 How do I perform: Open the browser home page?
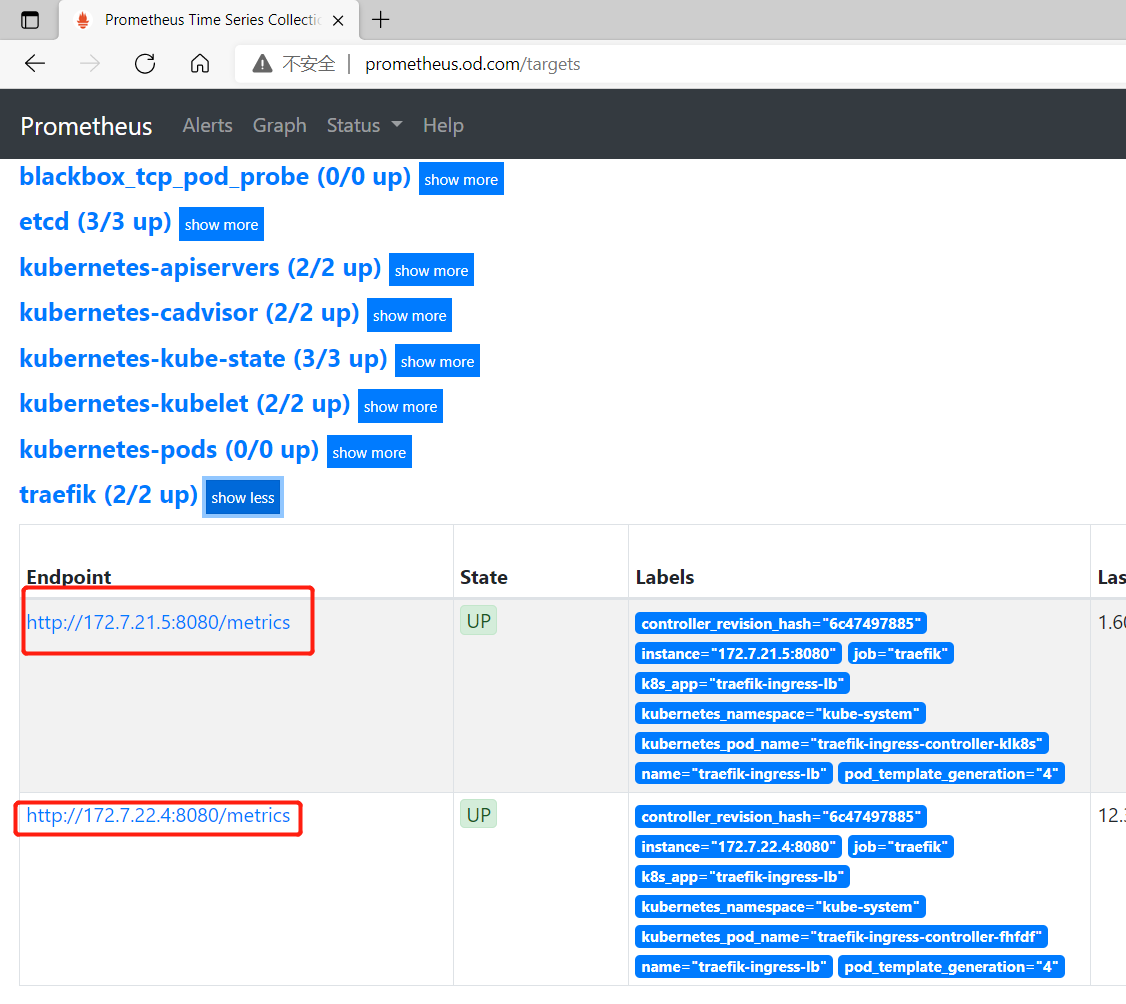200,64
